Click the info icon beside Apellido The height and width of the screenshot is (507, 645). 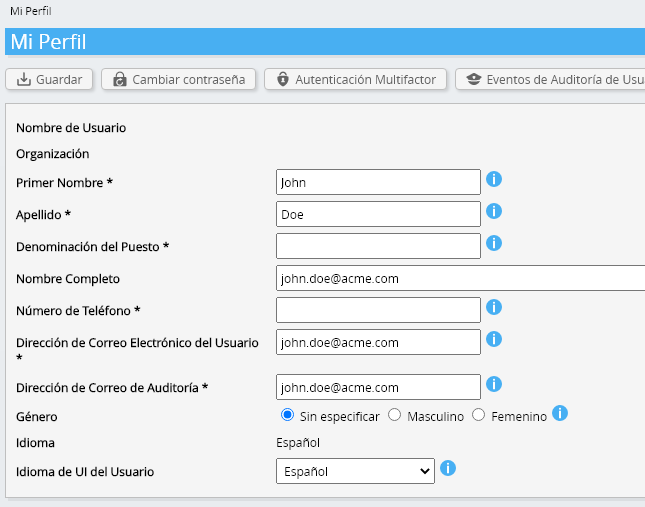494,211
